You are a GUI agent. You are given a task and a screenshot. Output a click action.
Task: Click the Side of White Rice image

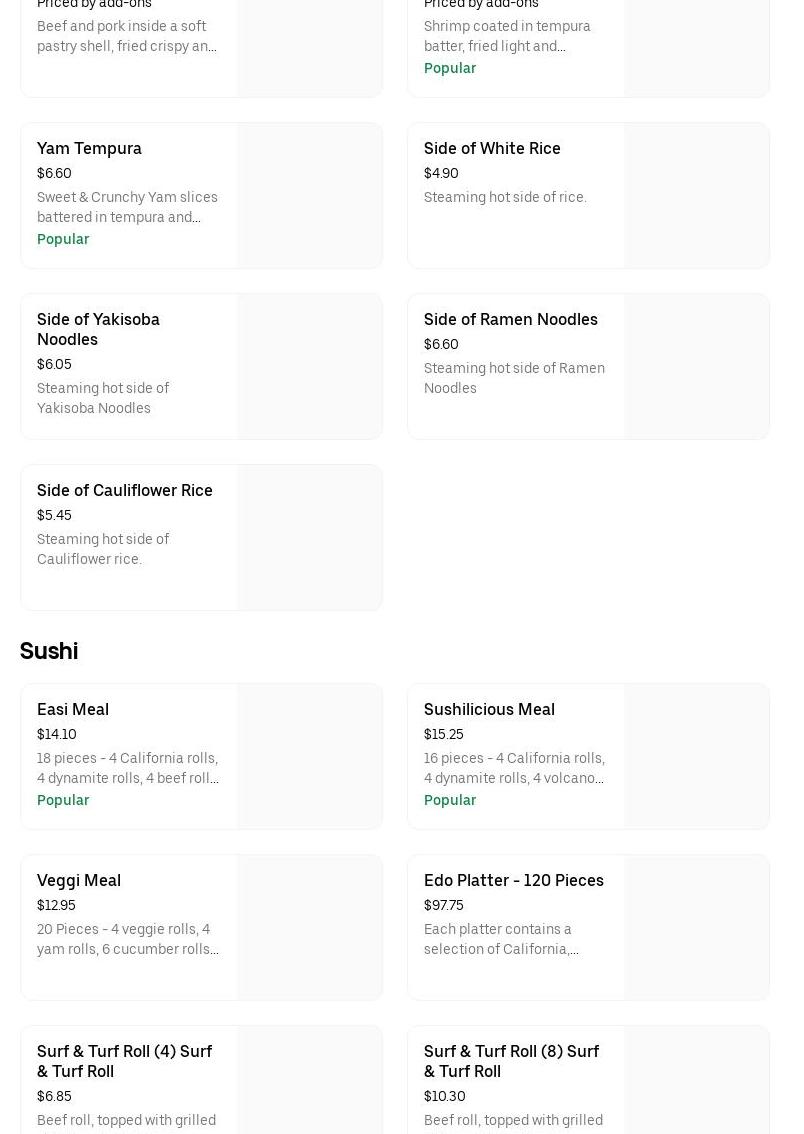tap(696, 196)
